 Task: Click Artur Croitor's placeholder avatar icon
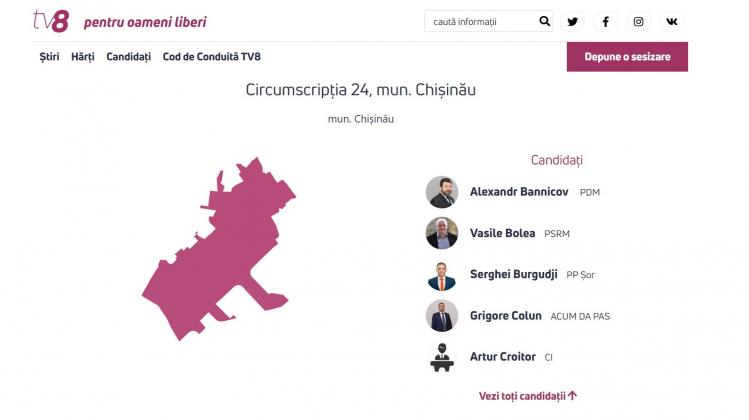[x=442, y=357]
